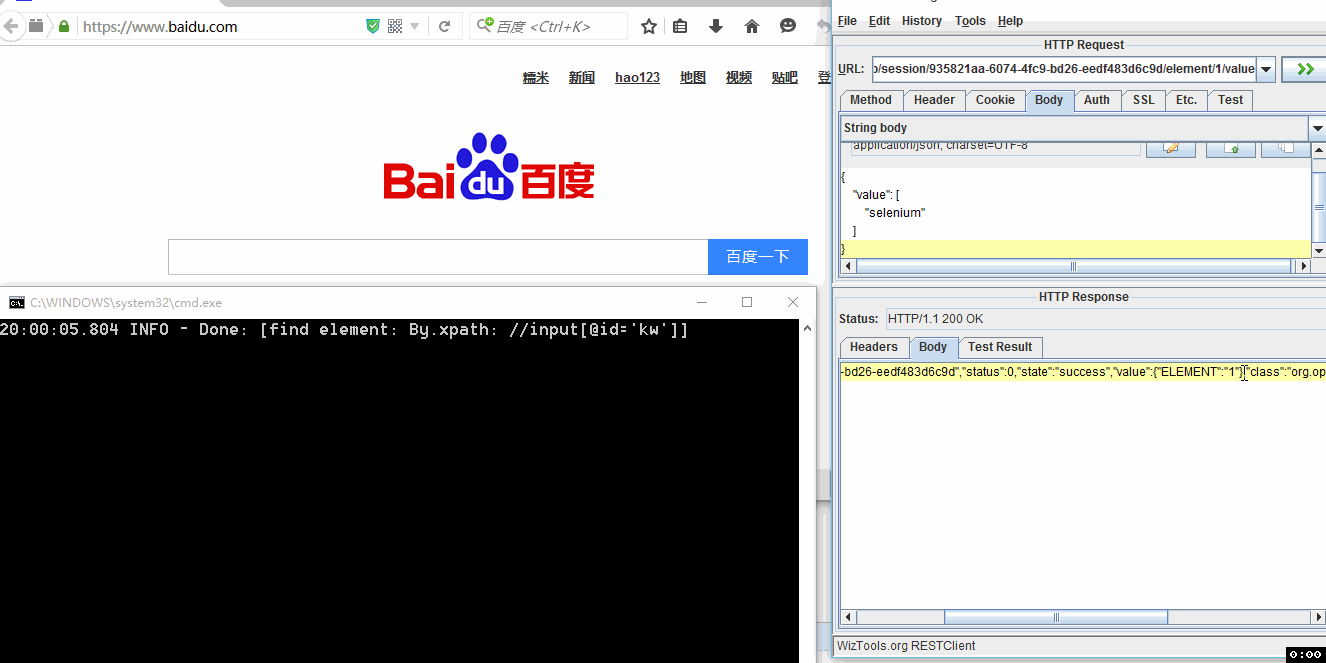The image size is (1326, 663).
Task: Click the edit content-type pencil icon
Action: pos(1171,148)
